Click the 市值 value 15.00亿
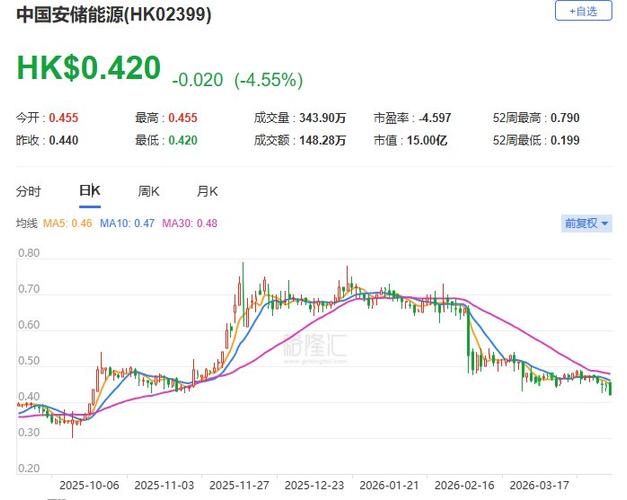This screenshot has height=500, width=627. click(427, 140)
